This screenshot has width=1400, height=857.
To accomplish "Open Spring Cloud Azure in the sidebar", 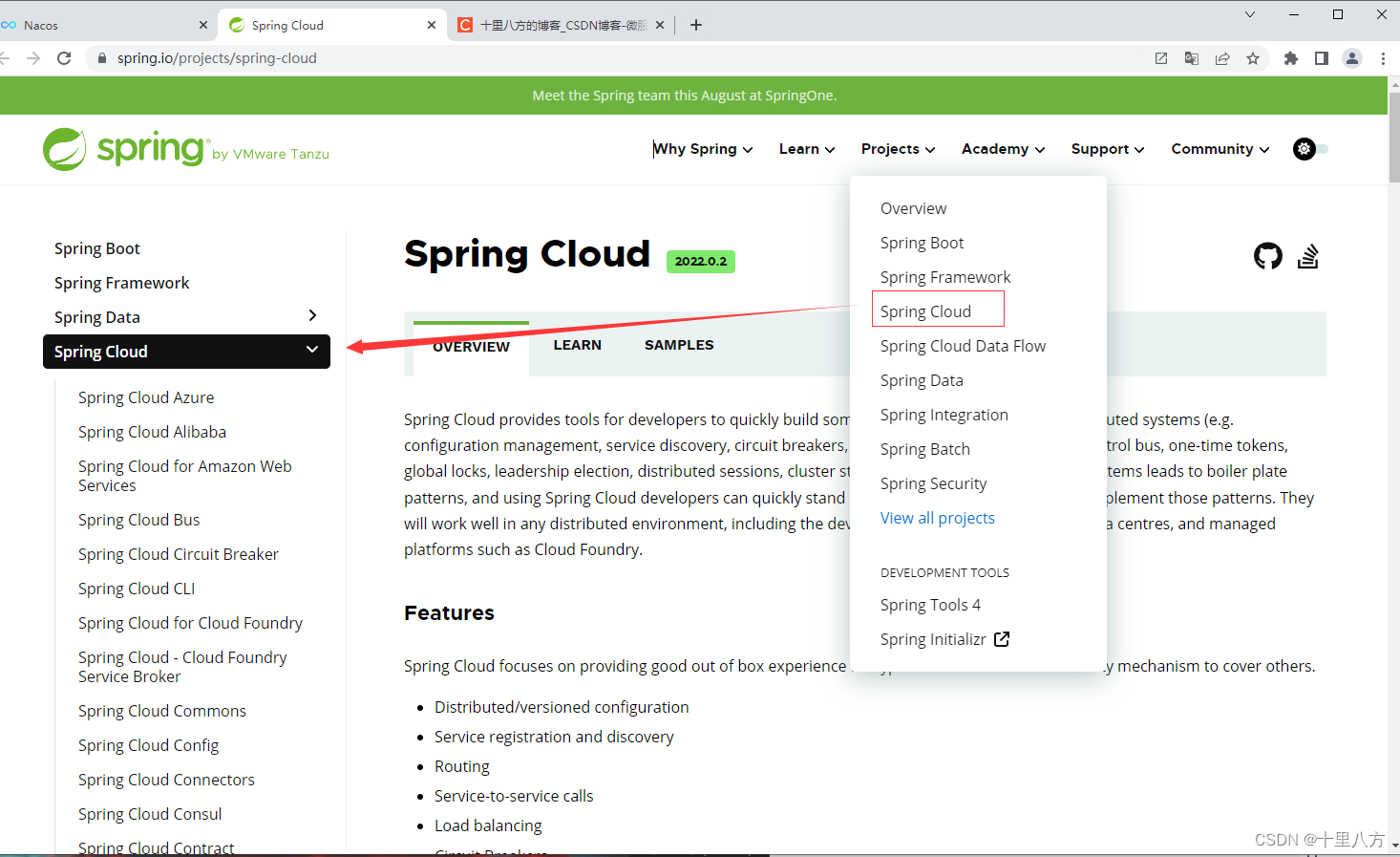I will 146,397.
